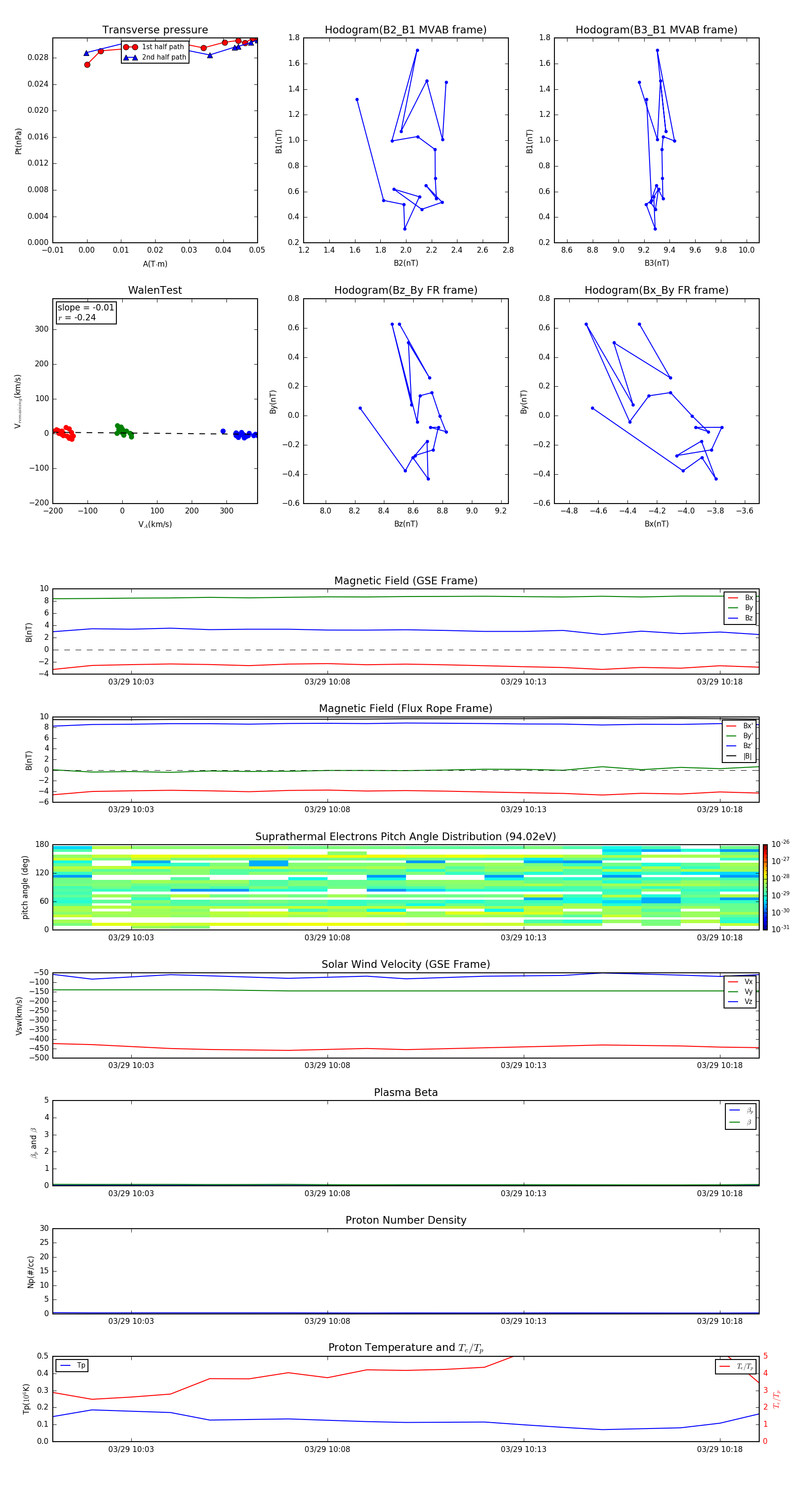
Task: Click the 'B3(nT)' x-axis label
Action: pyautogui.click(x=656, y=263)
